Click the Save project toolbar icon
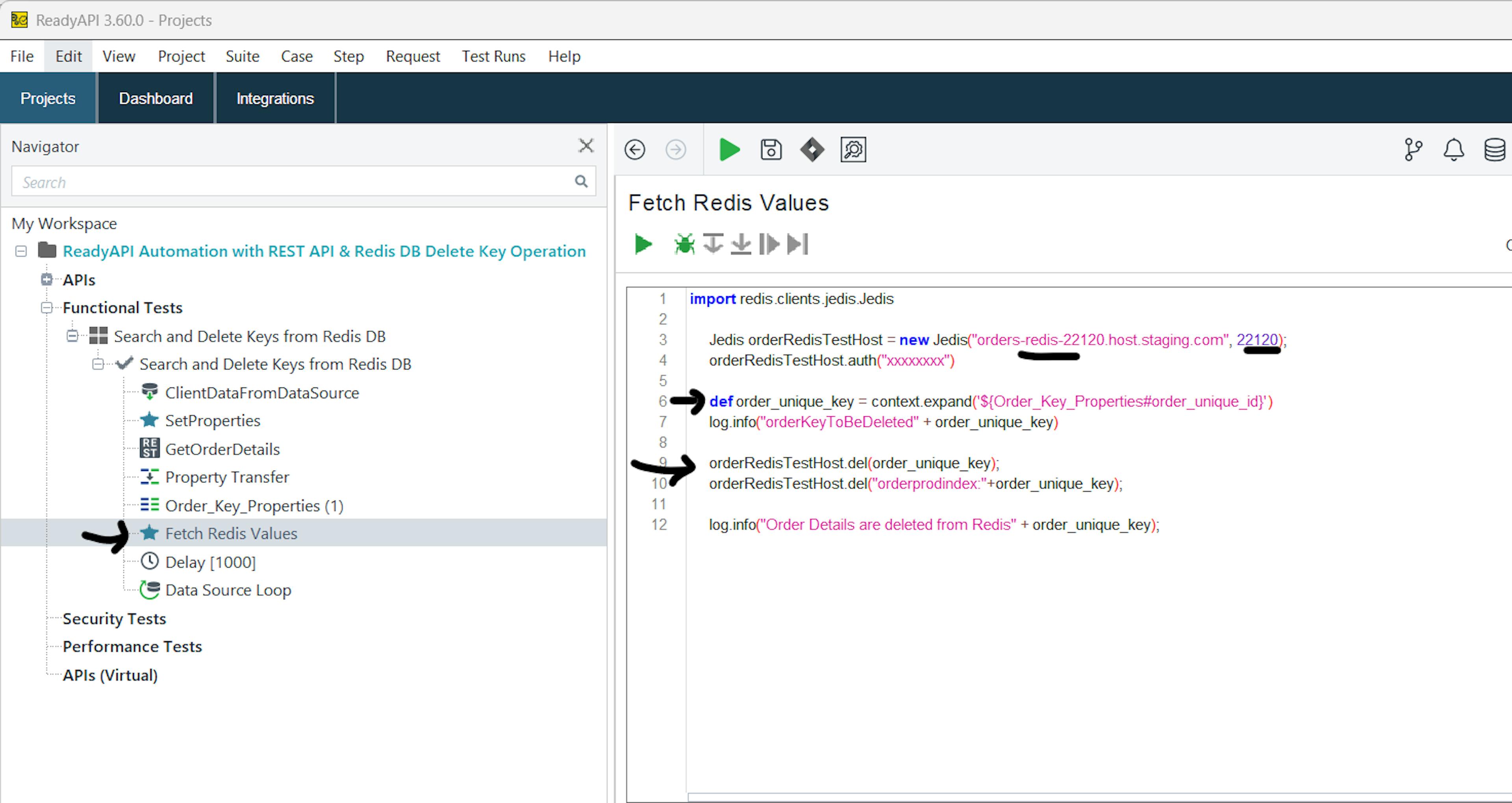This screenshot has height=803, width=1512. tap(771, 150)
